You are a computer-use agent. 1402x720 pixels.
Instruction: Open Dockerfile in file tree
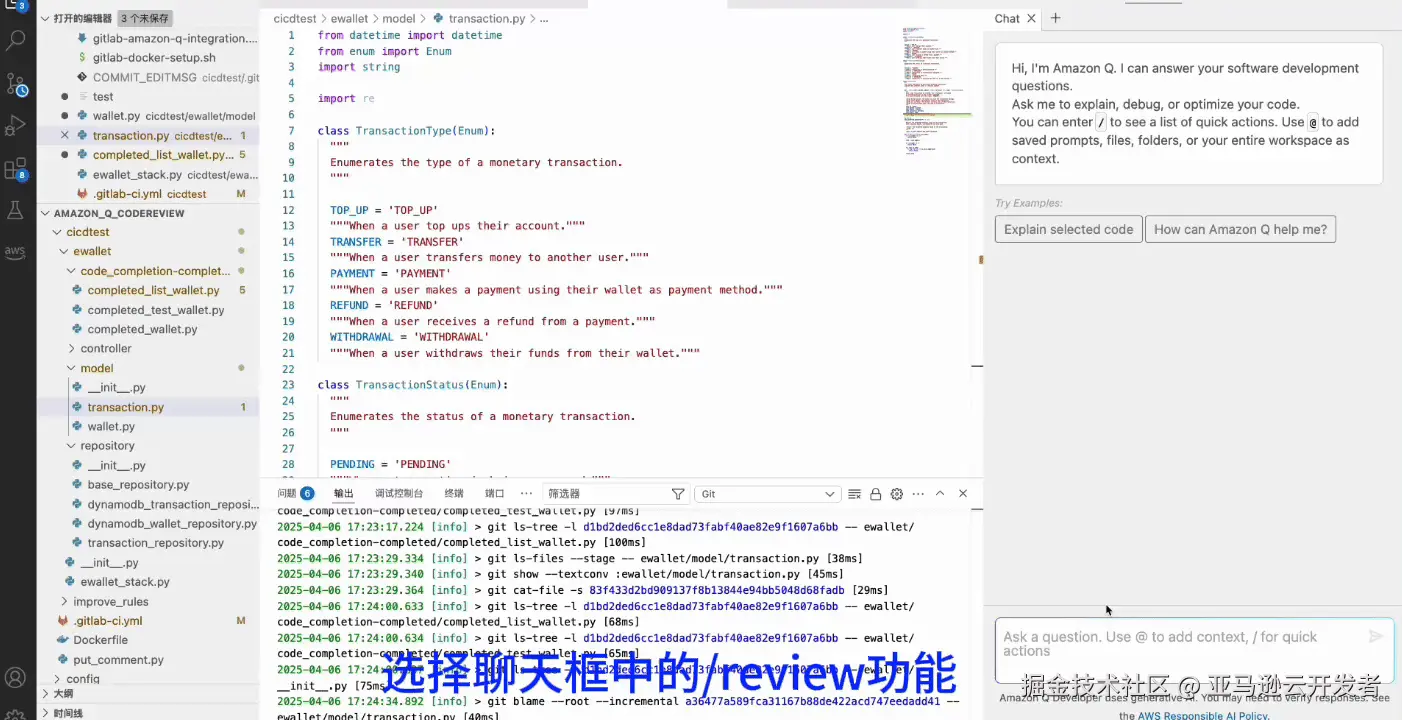click(100, 640)
